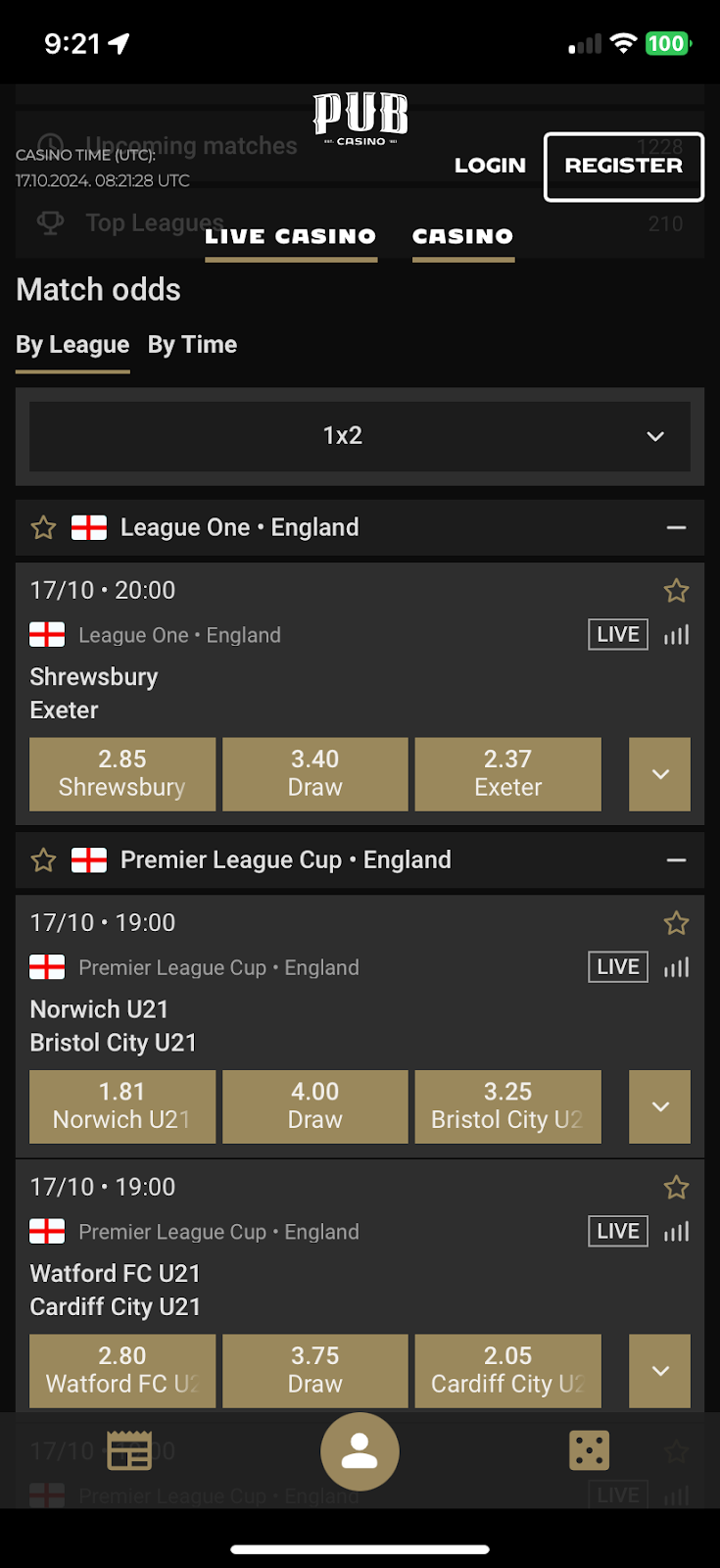The height and width of the screenshot is (1568, 720).
Task: Switch to the By Time tab
Action: pos(192,345)
